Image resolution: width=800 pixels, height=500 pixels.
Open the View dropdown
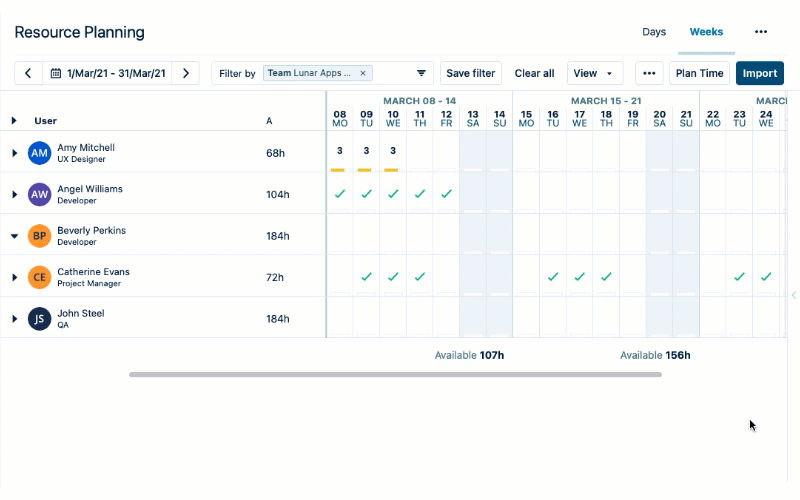(595, 73)
